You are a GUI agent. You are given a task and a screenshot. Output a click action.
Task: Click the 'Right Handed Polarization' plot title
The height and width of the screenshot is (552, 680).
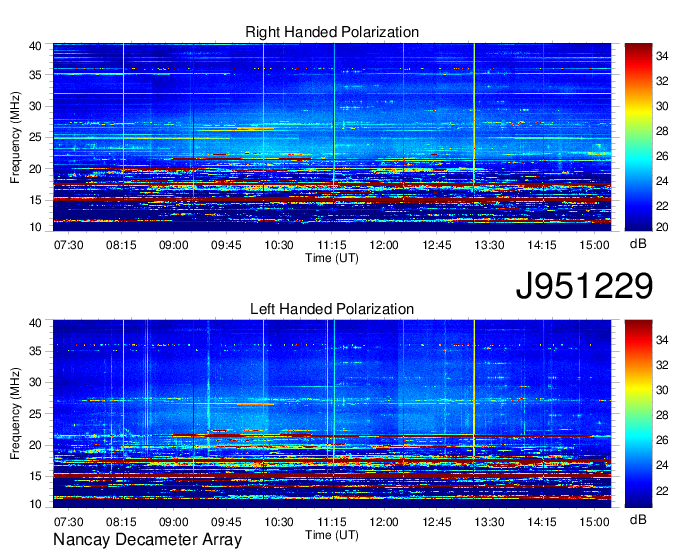tap(332, 32)
